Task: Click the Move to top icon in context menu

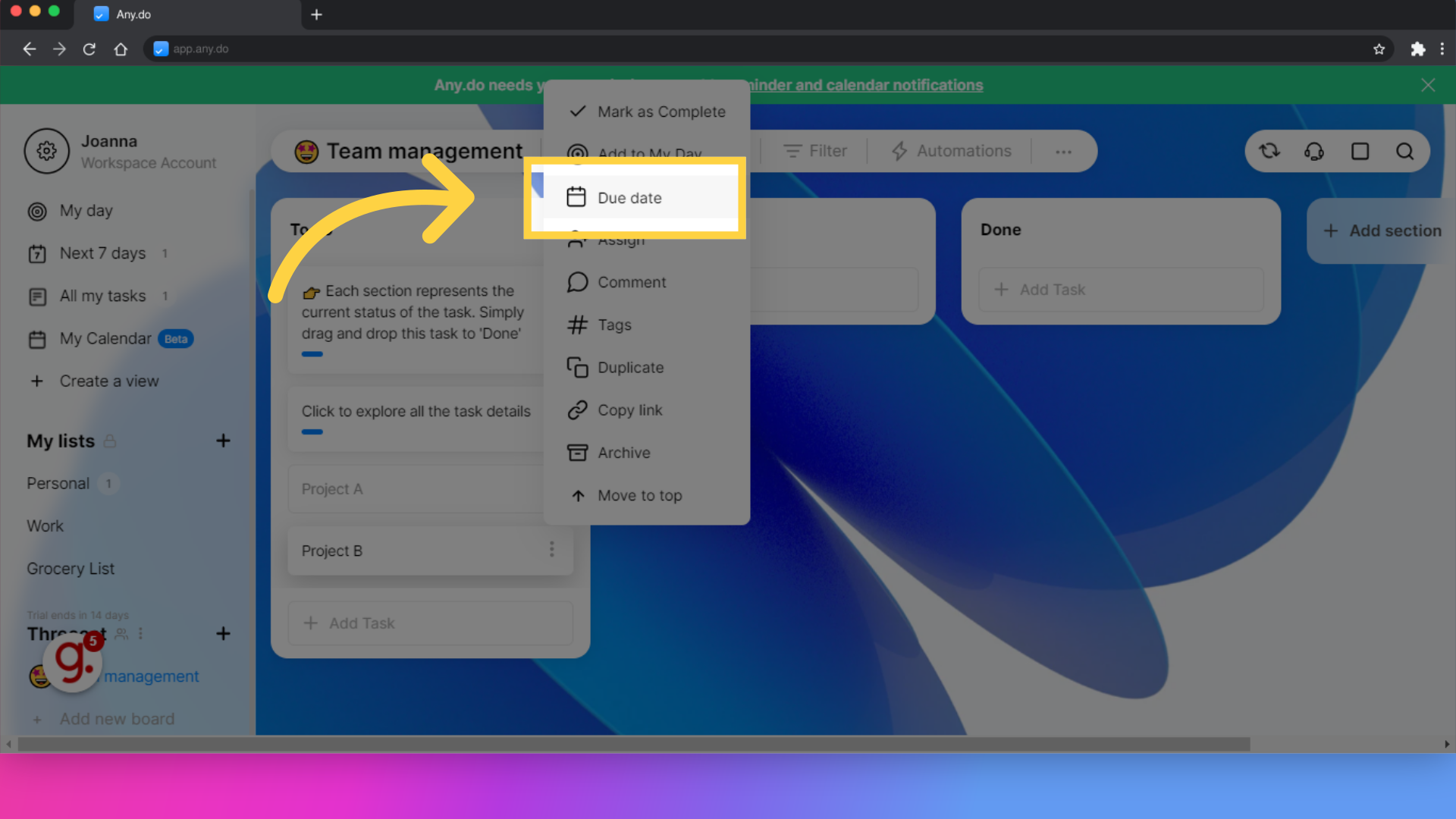Action: click(x=578, y=494)
